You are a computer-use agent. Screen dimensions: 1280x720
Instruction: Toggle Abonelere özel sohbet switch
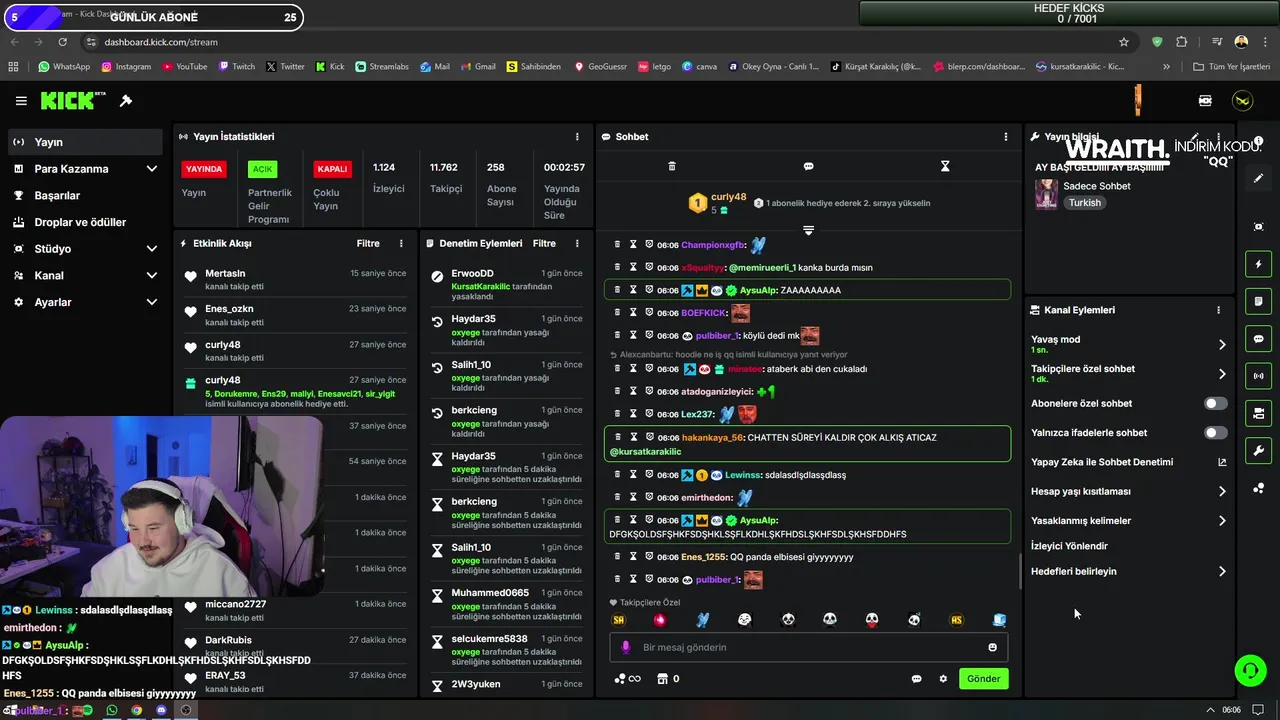[x=1215, y=403]
